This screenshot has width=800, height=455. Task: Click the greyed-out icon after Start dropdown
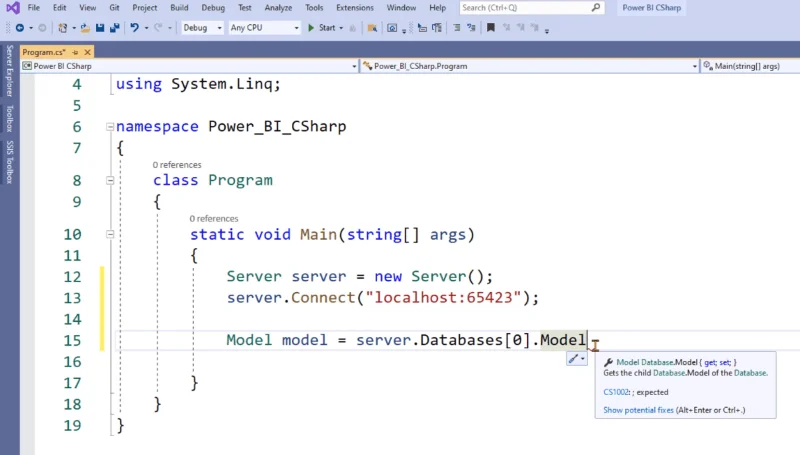353,28
